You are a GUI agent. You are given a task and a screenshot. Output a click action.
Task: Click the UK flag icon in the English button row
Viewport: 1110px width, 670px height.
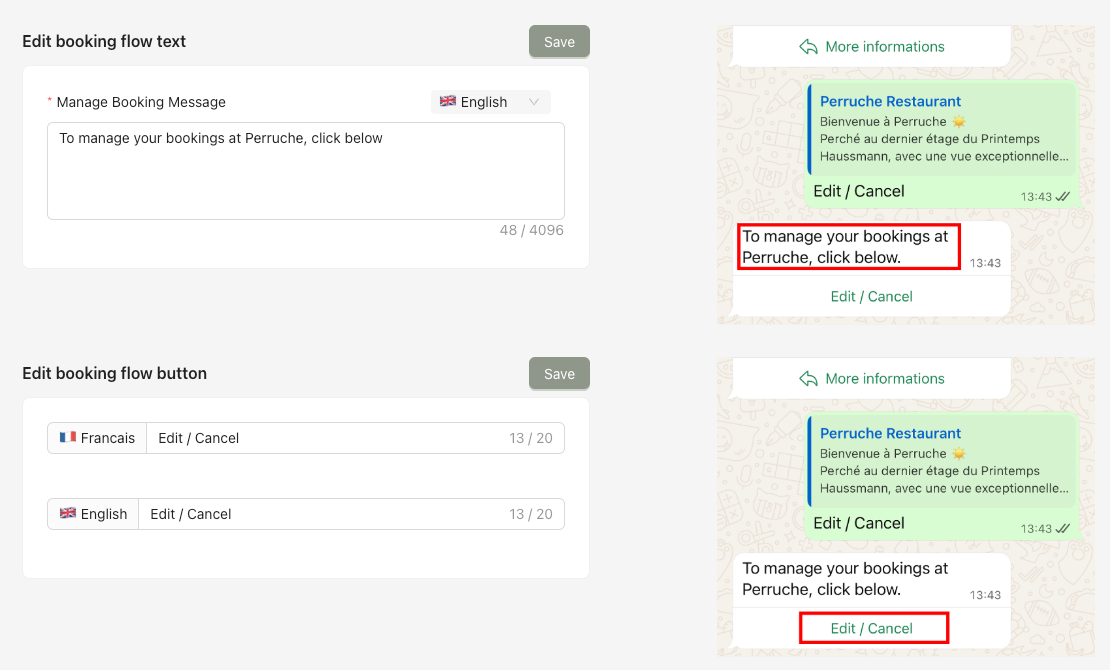pos(68,513)
